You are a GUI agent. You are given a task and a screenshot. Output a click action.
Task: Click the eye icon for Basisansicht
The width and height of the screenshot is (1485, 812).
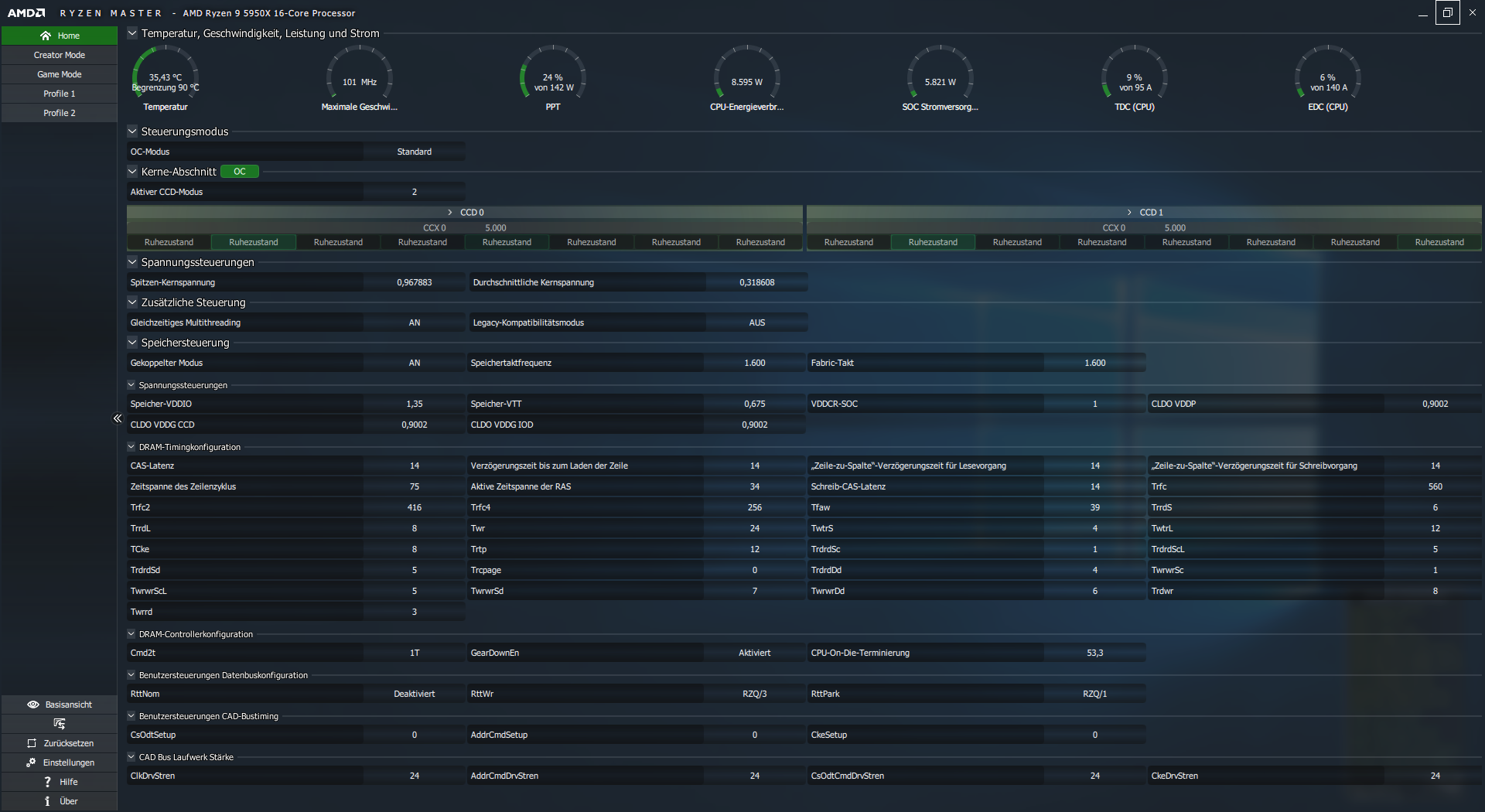point(33,705)
